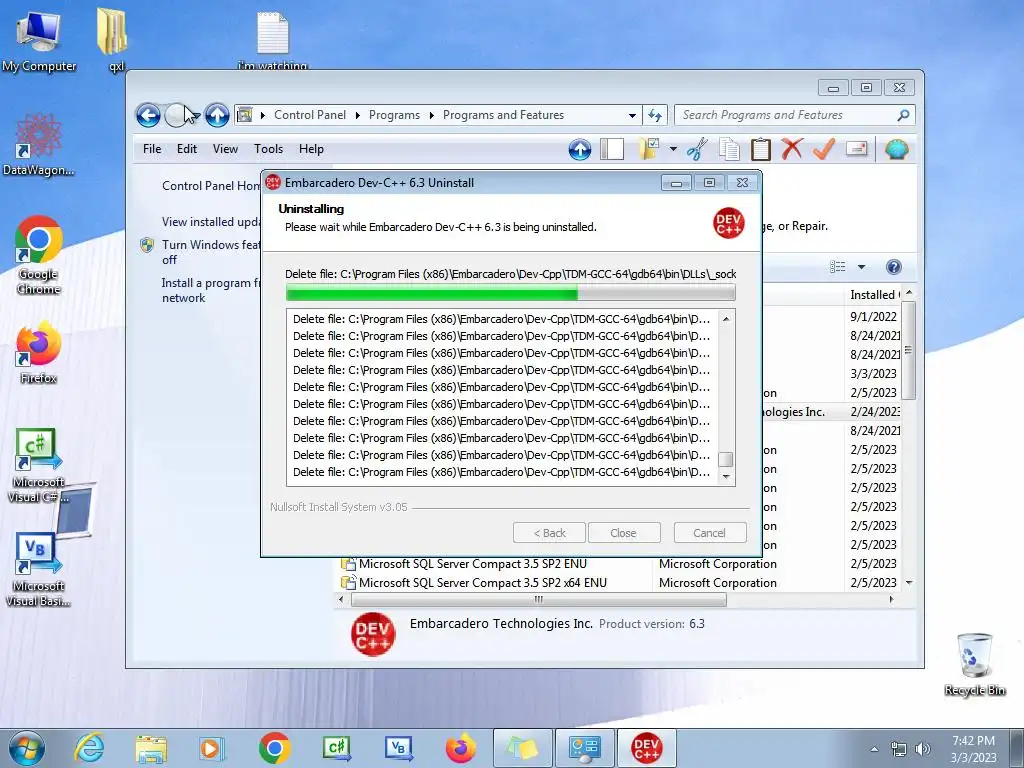Open Control Panel Home link

click(211, 185)
